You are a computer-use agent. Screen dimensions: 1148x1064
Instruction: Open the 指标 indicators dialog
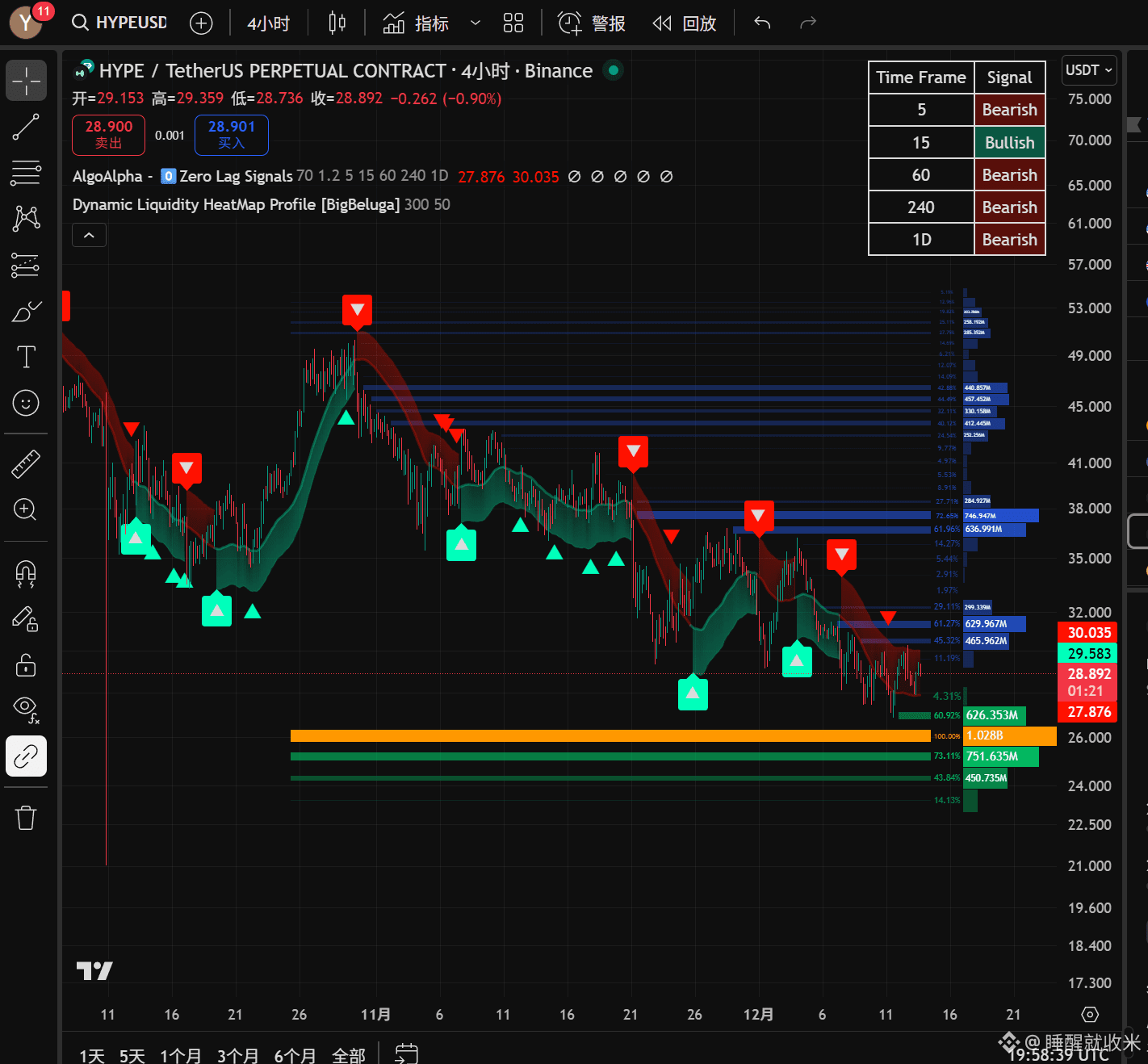tap(416, 23)
